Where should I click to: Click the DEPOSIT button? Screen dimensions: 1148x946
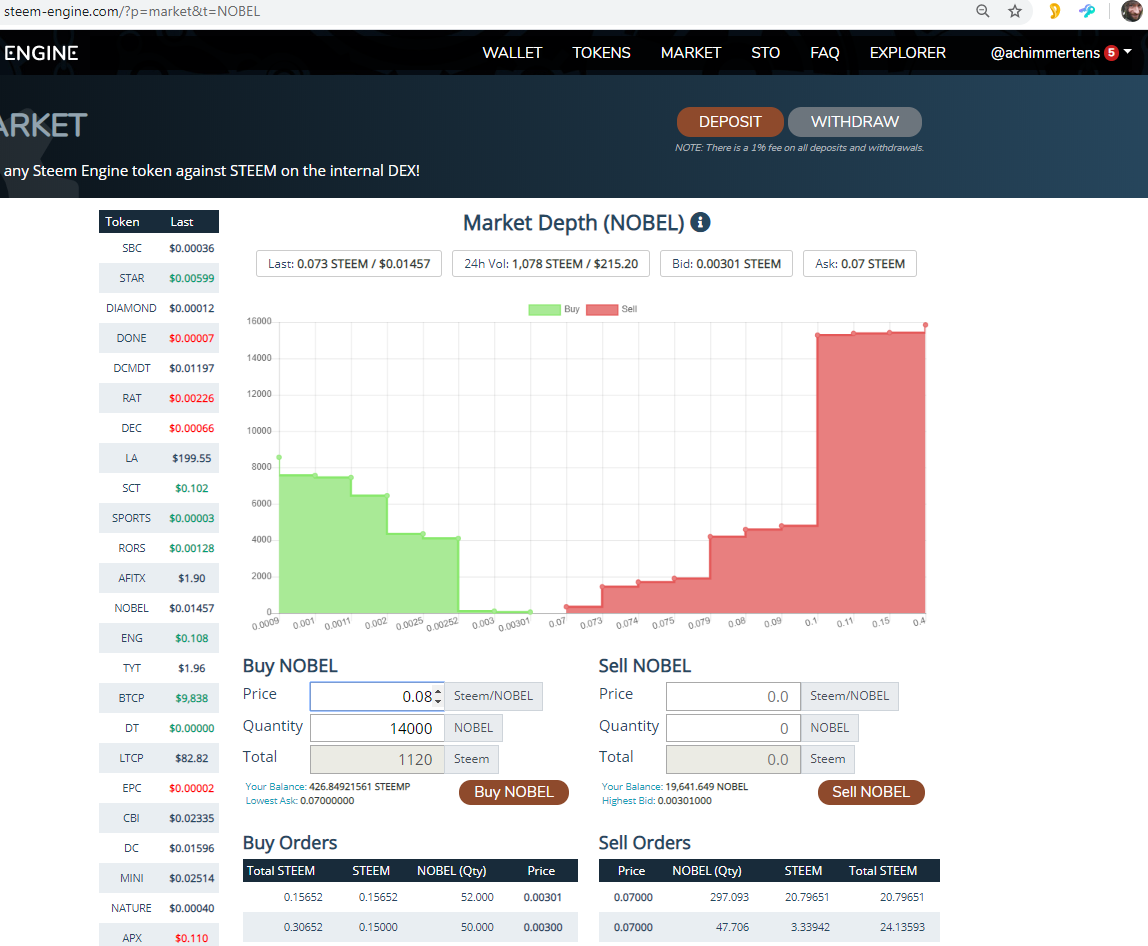coord(730,122)
